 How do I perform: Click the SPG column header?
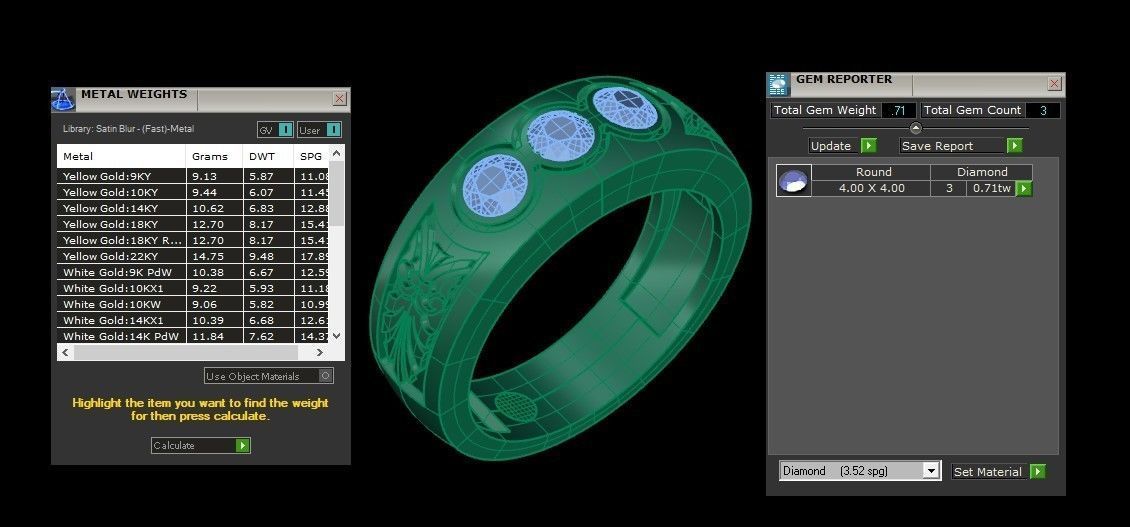[x=311, y=156]
